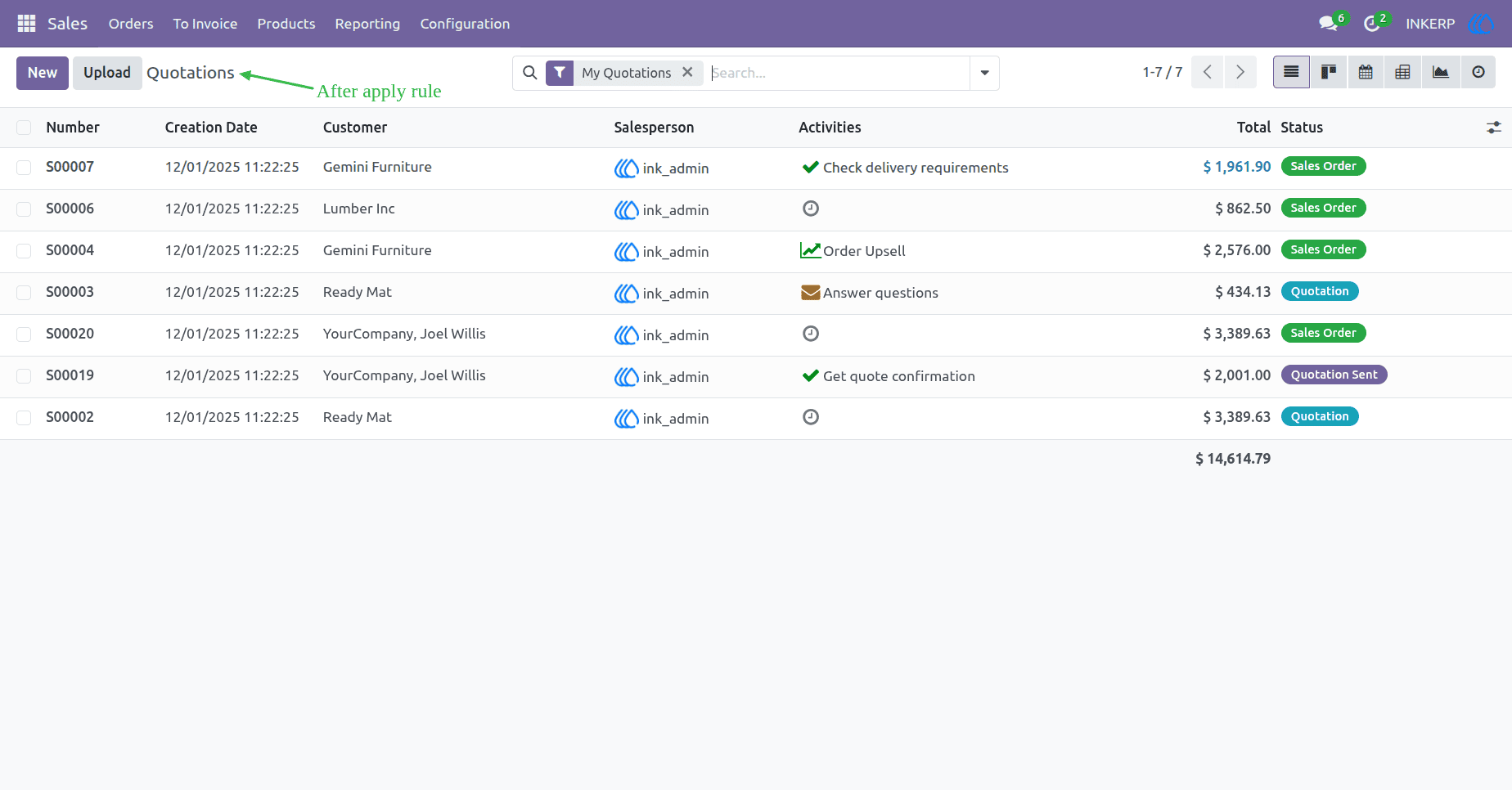
Task: Expand the search options dropdown arrow
Action: pos(984,73)
